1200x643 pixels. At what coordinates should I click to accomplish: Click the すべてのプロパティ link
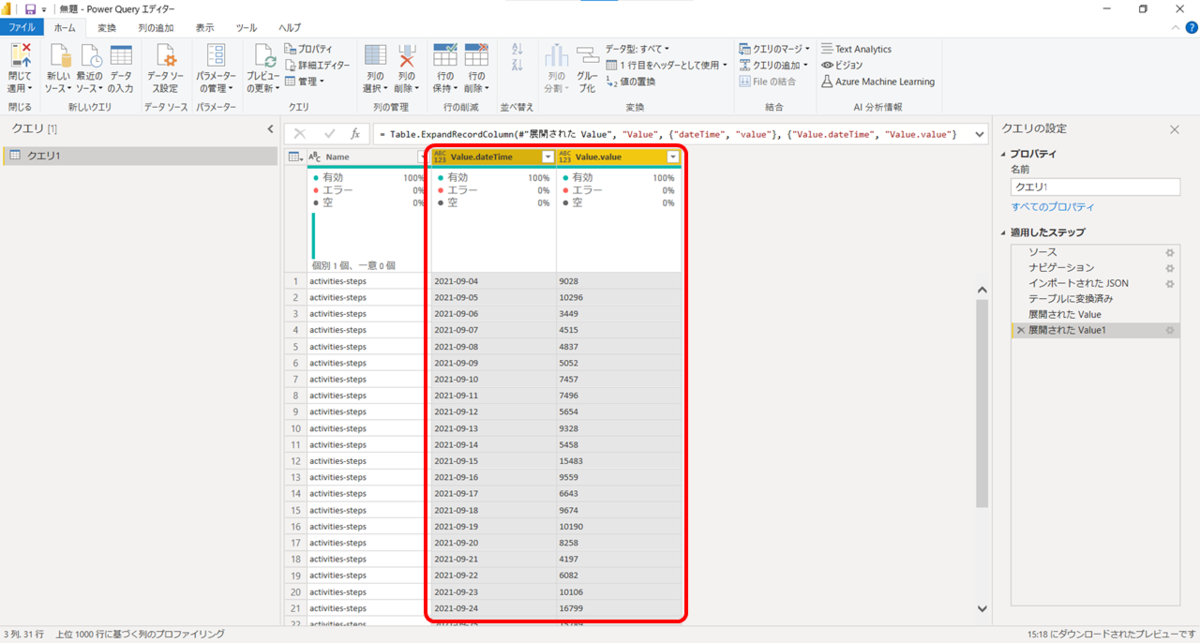click(x=1052, y=207)
